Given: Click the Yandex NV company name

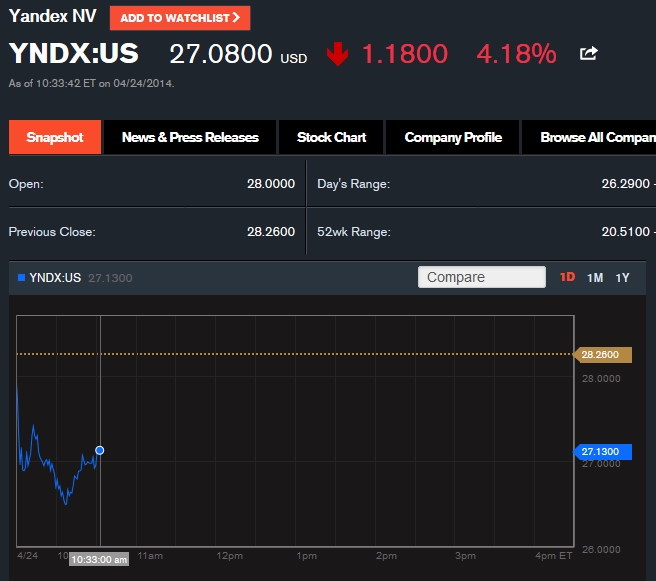Looking at the screenshot, I should 52,17.
